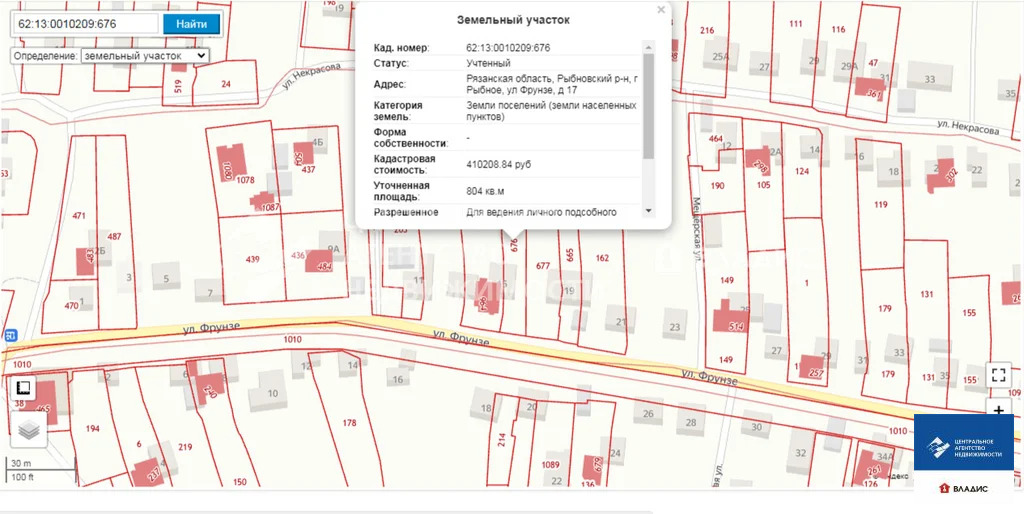
Task: Close the Земельный участок popup
Action: 660,11
